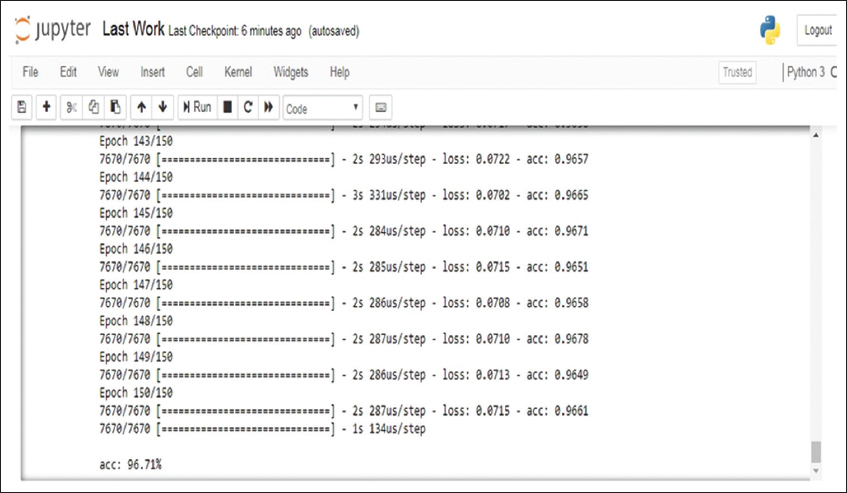The image size is (847, 493).
Task: Open the File menu
Action: (x=30, y=72)
